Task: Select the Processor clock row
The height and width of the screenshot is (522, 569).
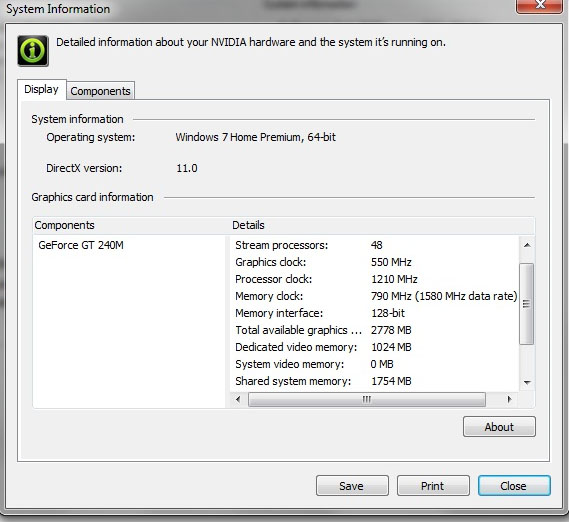Action: (374, 279)
